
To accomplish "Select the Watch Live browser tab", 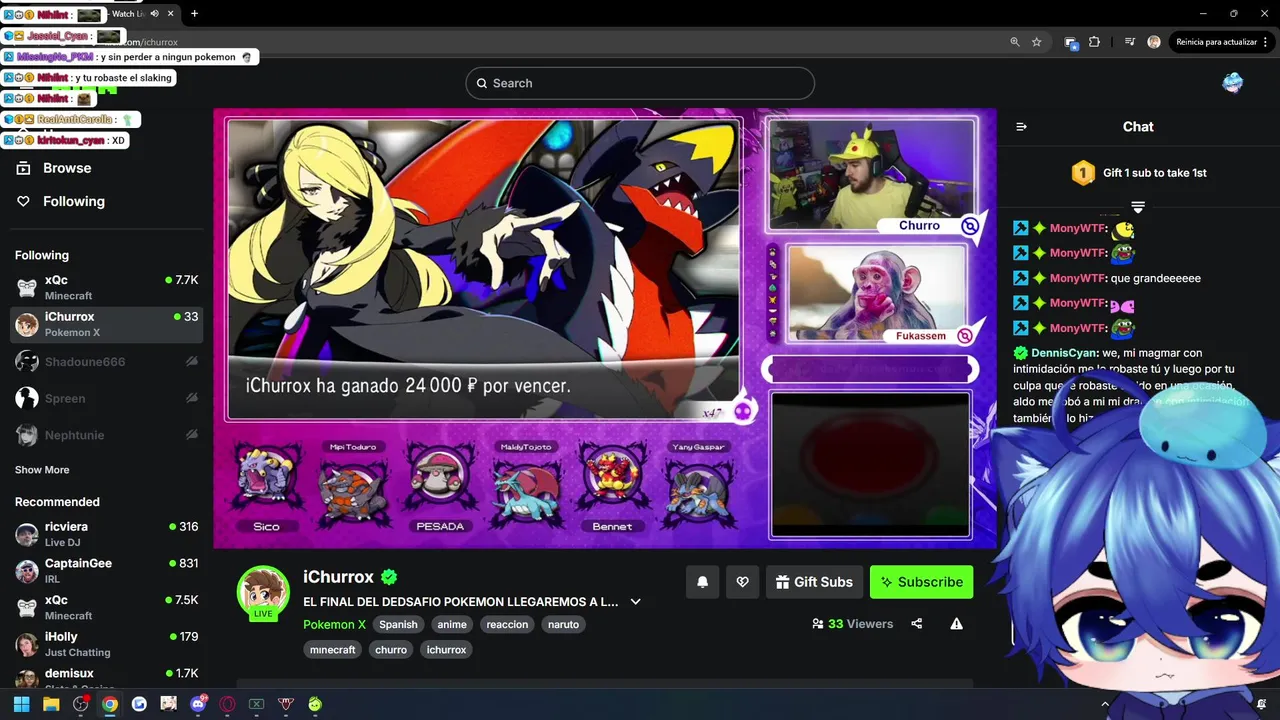I will pyautogui.click(x=130, y=14).
